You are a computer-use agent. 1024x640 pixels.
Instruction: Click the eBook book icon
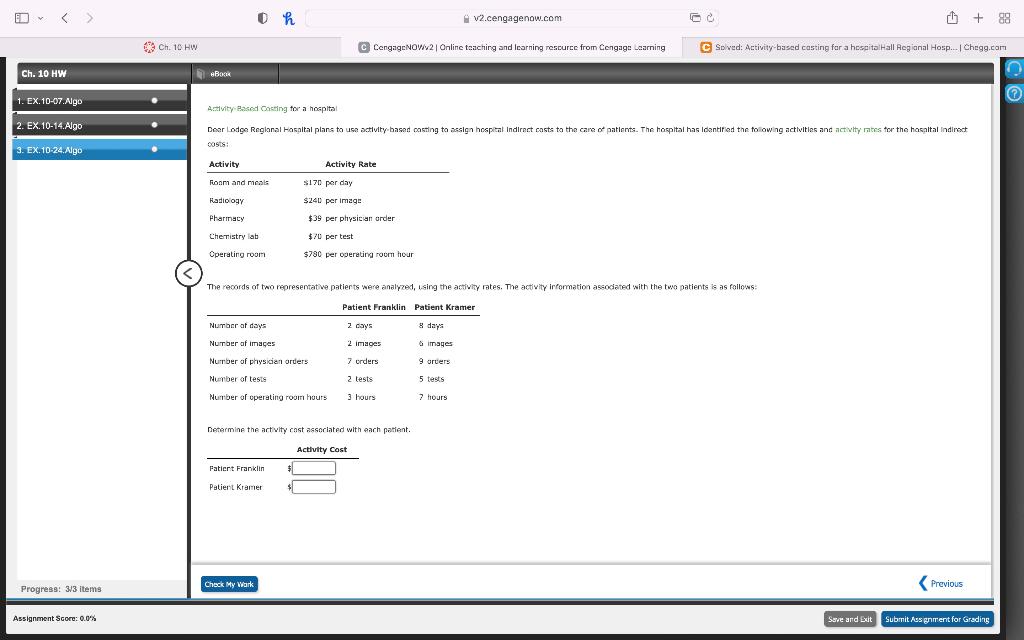[201, 74]
